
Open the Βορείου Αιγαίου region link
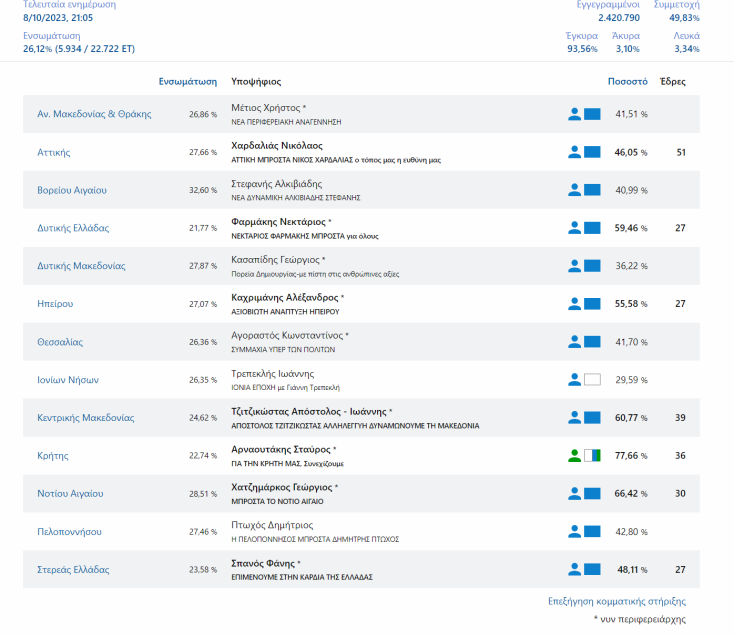71,190
